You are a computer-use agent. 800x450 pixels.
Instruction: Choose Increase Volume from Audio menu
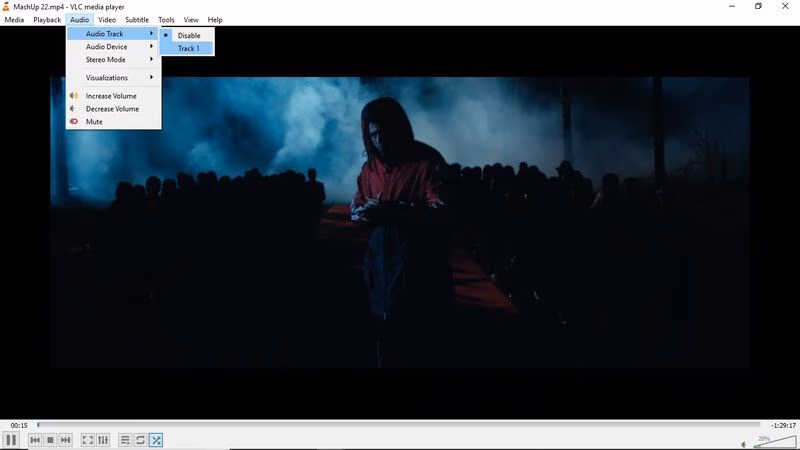coord(113,96)
